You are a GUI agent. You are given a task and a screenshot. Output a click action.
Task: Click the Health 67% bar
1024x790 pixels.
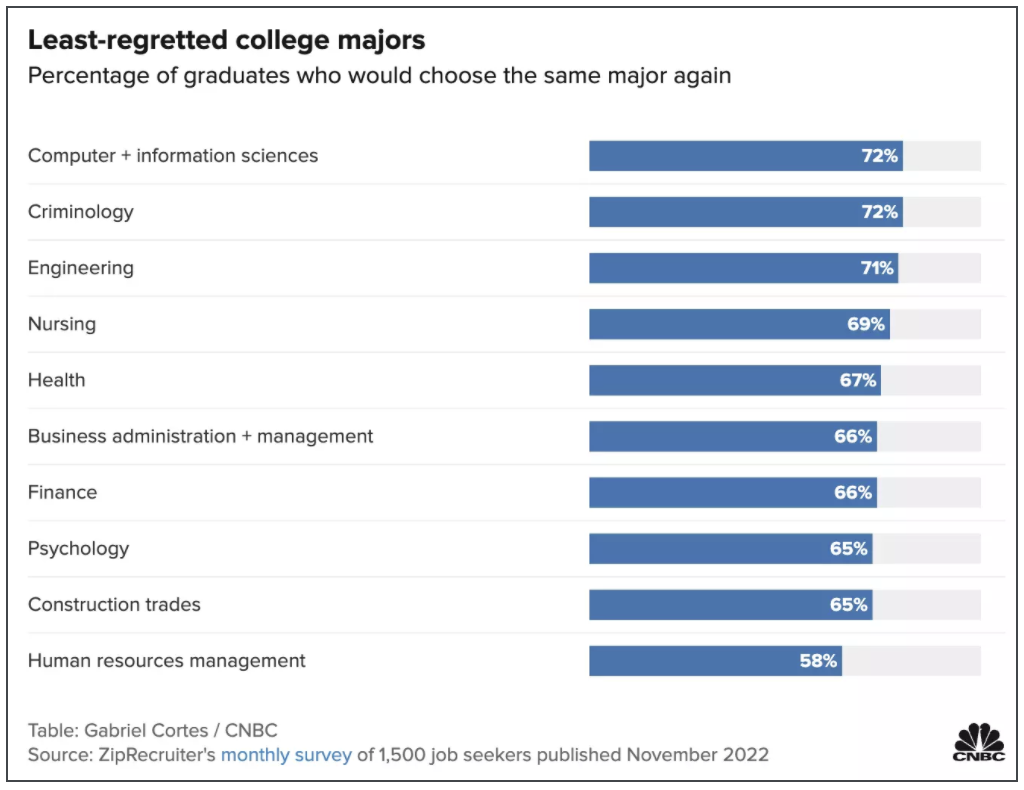pyautogui.click(x=734, y=380)
